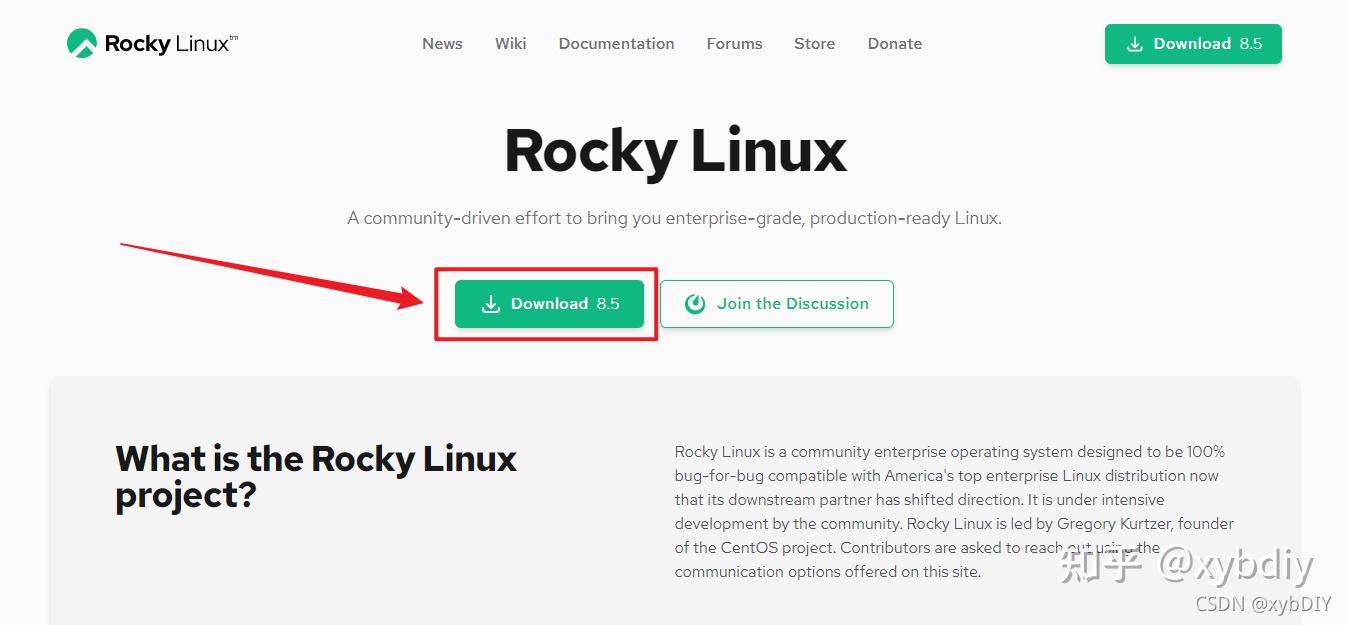Click the Join the Discussion button

(777, 303)
